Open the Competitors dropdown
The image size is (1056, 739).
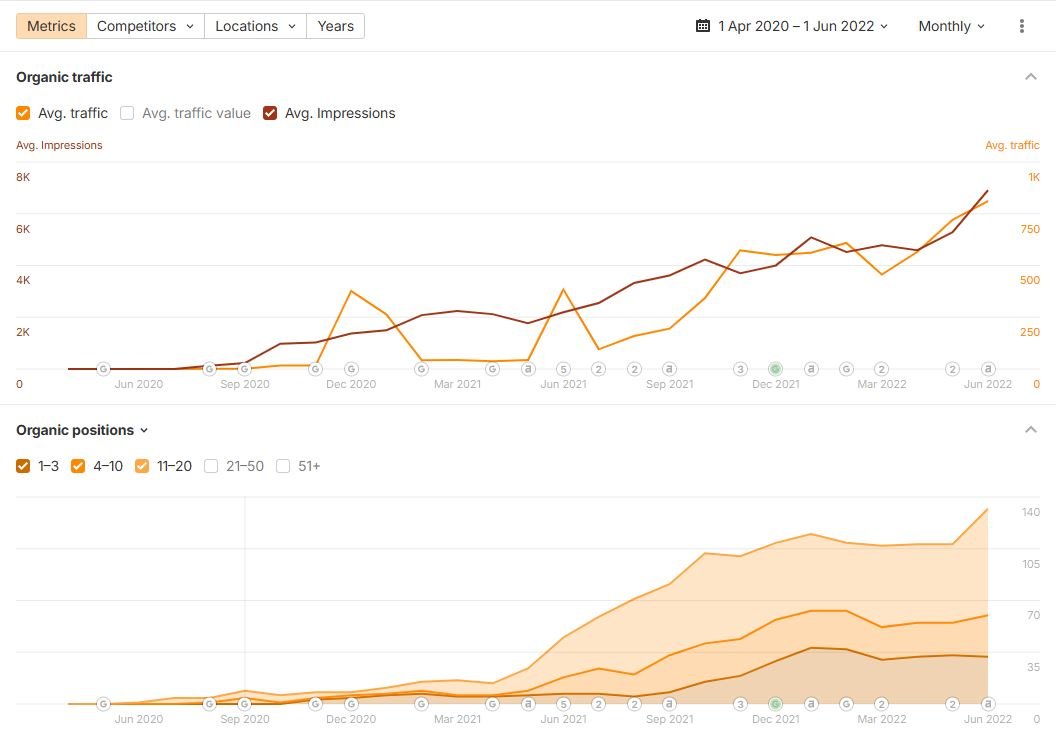[145, 26]
